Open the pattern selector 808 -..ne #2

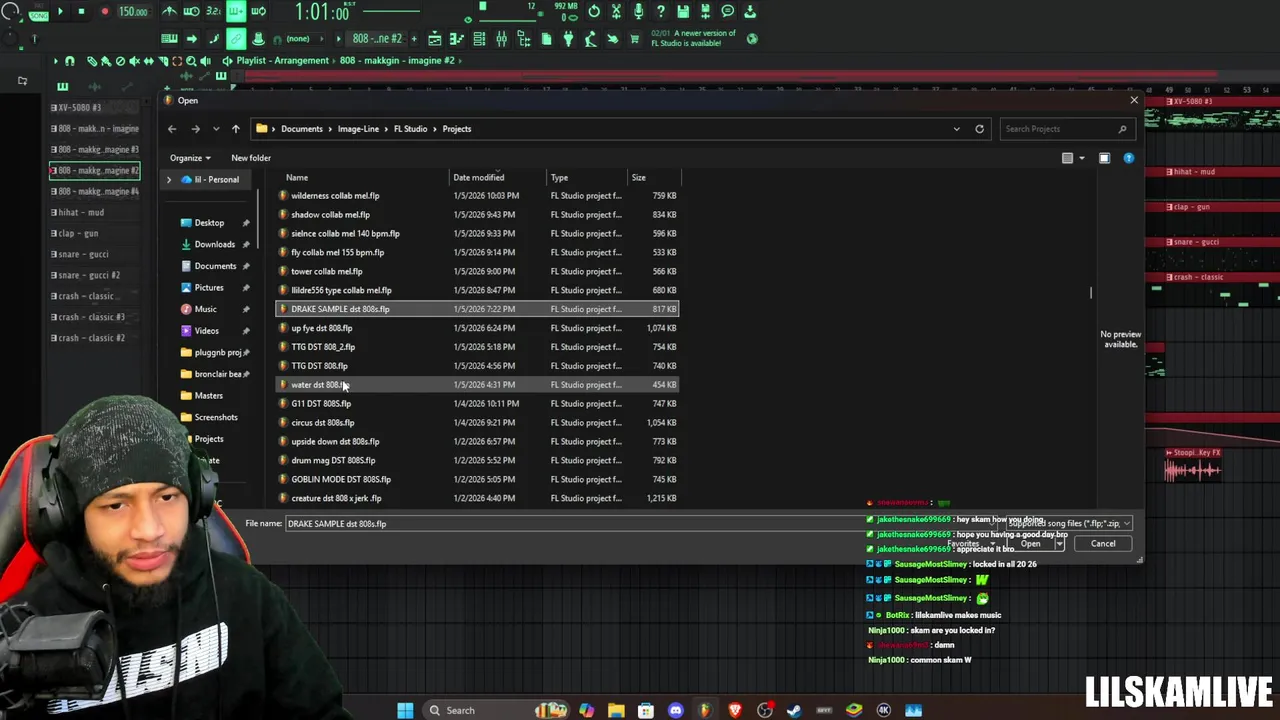pos(378,39)
